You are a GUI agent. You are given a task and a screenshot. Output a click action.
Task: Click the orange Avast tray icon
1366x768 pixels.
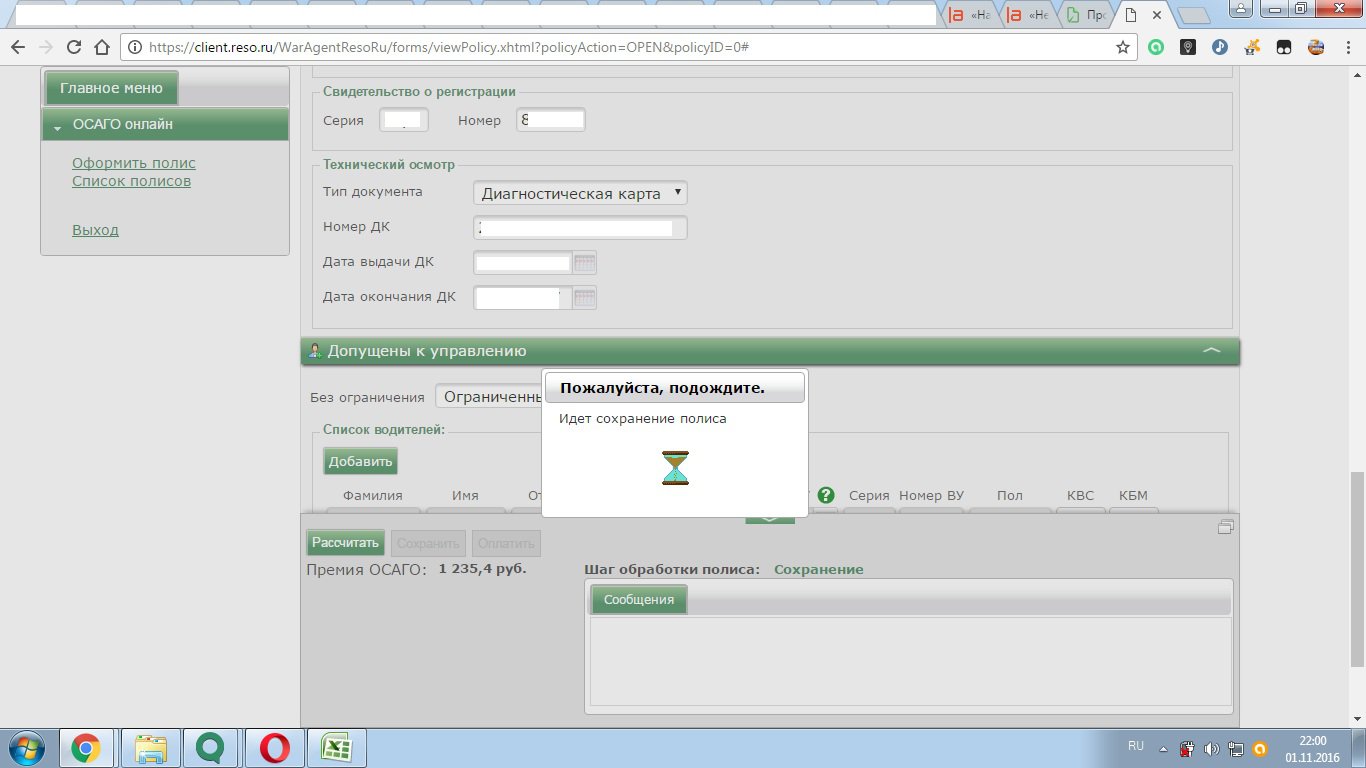click(x=1260, y=747)
